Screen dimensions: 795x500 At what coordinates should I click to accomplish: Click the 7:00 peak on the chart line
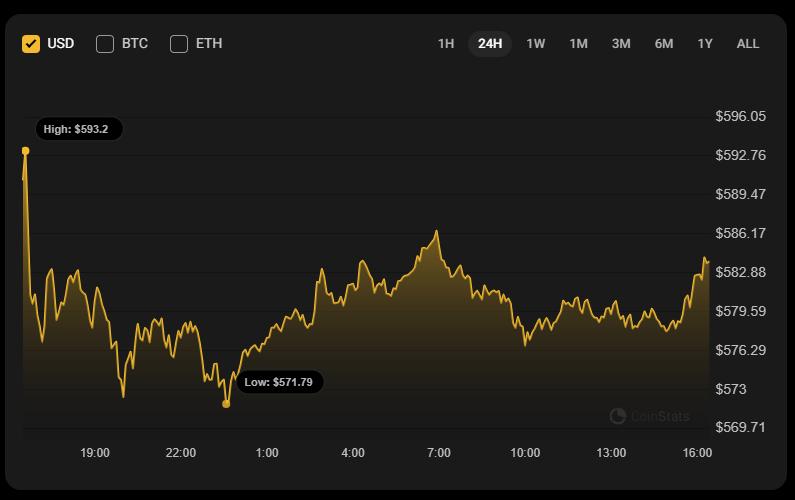[x=437, y=231]
